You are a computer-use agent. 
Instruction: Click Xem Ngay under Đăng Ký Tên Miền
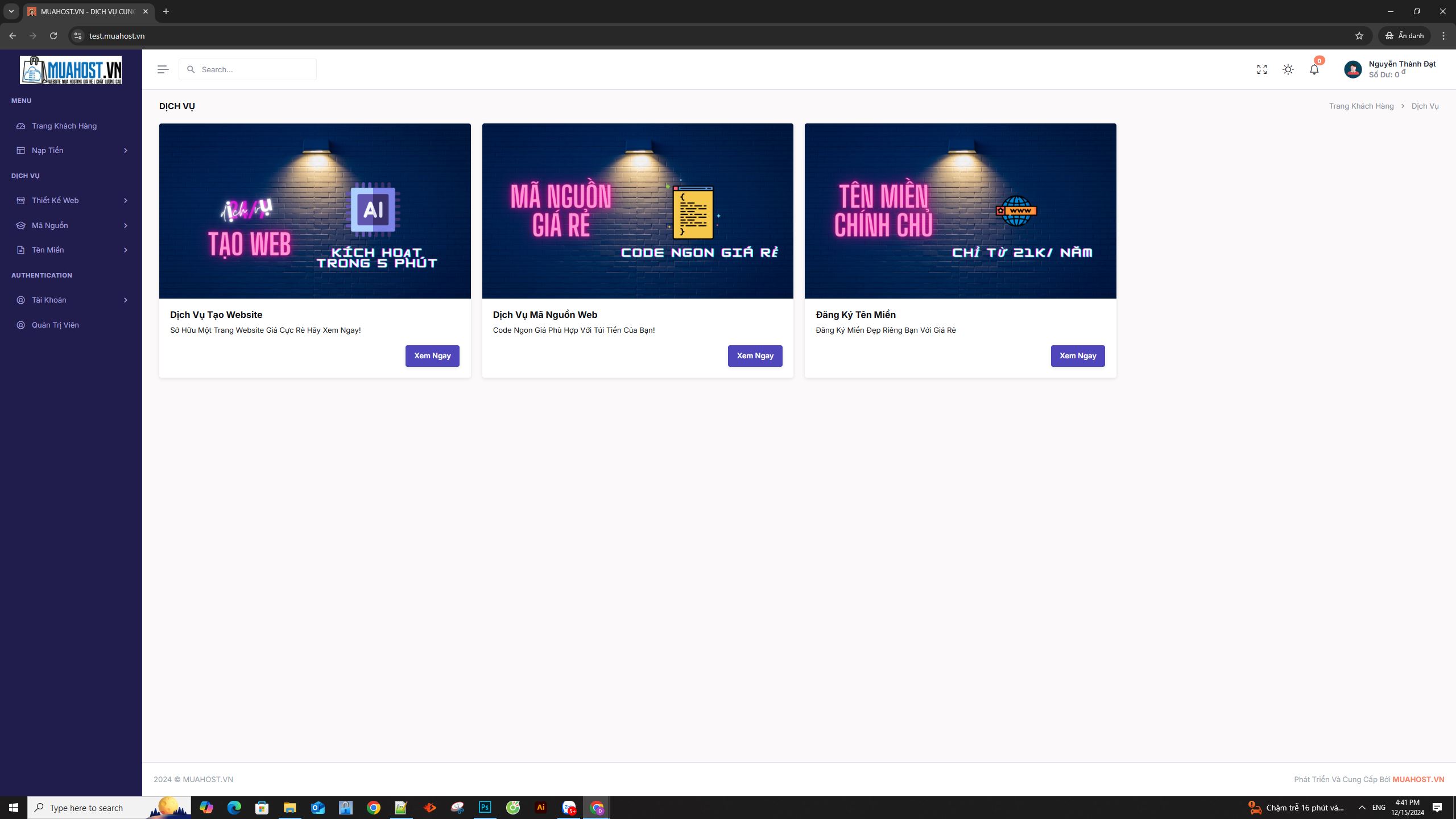(1077, 355)
